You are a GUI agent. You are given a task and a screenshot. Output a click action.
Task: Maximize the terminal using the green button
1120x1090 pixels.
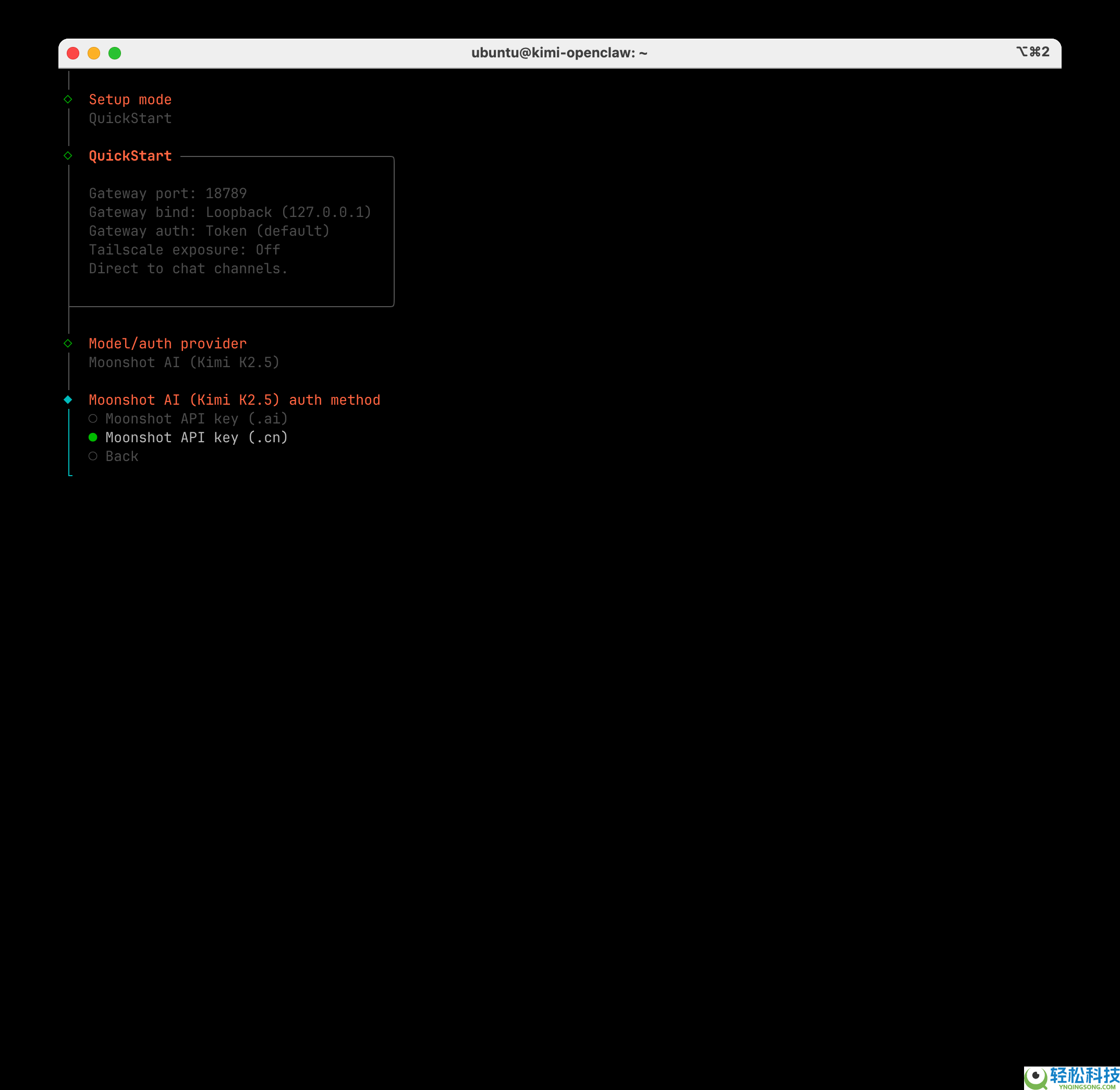coord(115,53)
